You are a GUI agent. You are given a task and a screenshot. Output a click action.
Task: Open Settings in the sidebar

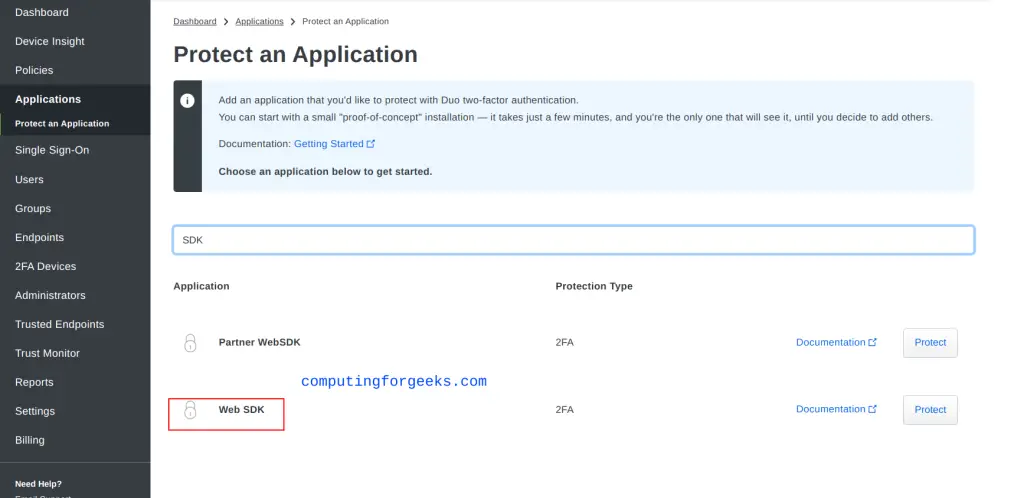[35, 411]
